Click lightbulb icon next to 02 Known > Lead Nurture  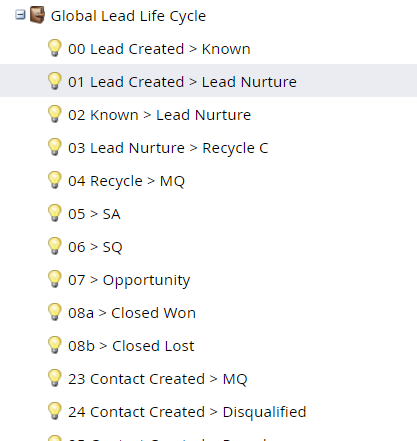[54, 114]
